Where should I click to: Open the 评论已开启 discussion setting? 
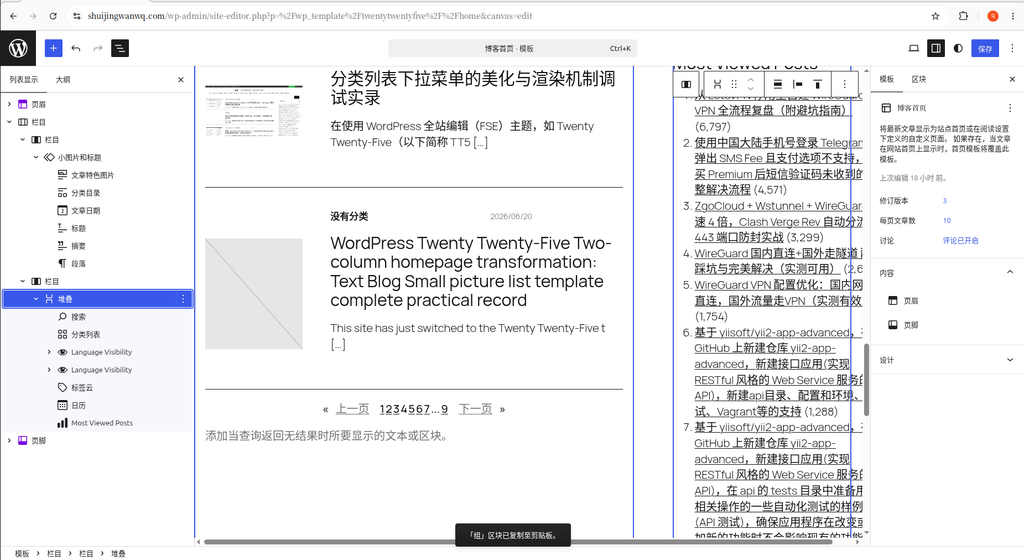coord(960,240)
